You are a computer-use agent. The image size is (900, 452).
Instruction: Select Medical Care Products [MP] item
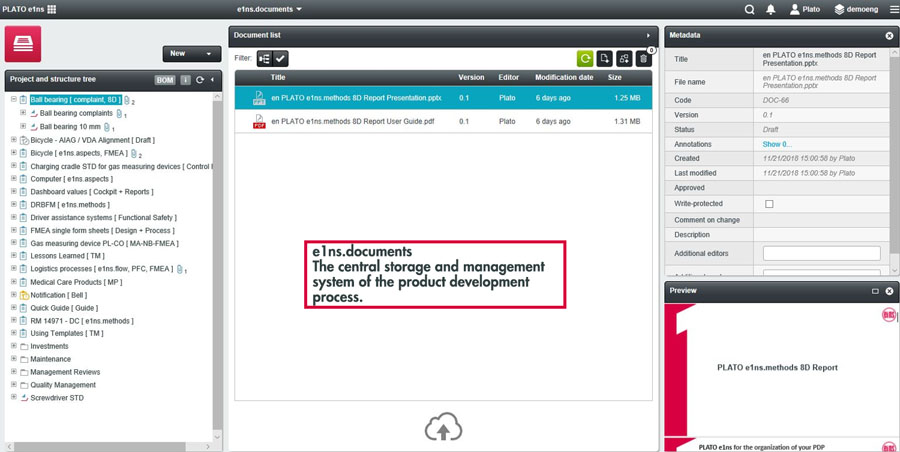[x=76, y=282]
